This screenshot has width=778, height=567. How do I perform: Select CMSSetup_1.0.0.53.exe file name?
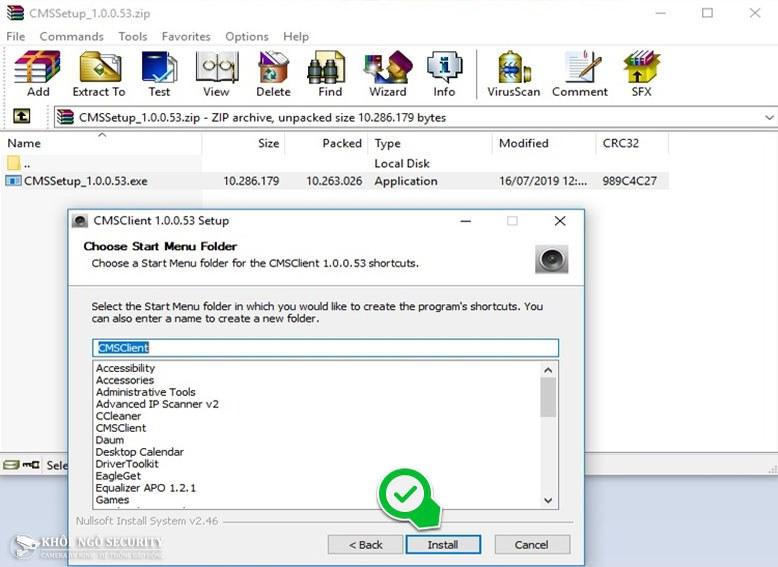[x=86, y=181]
